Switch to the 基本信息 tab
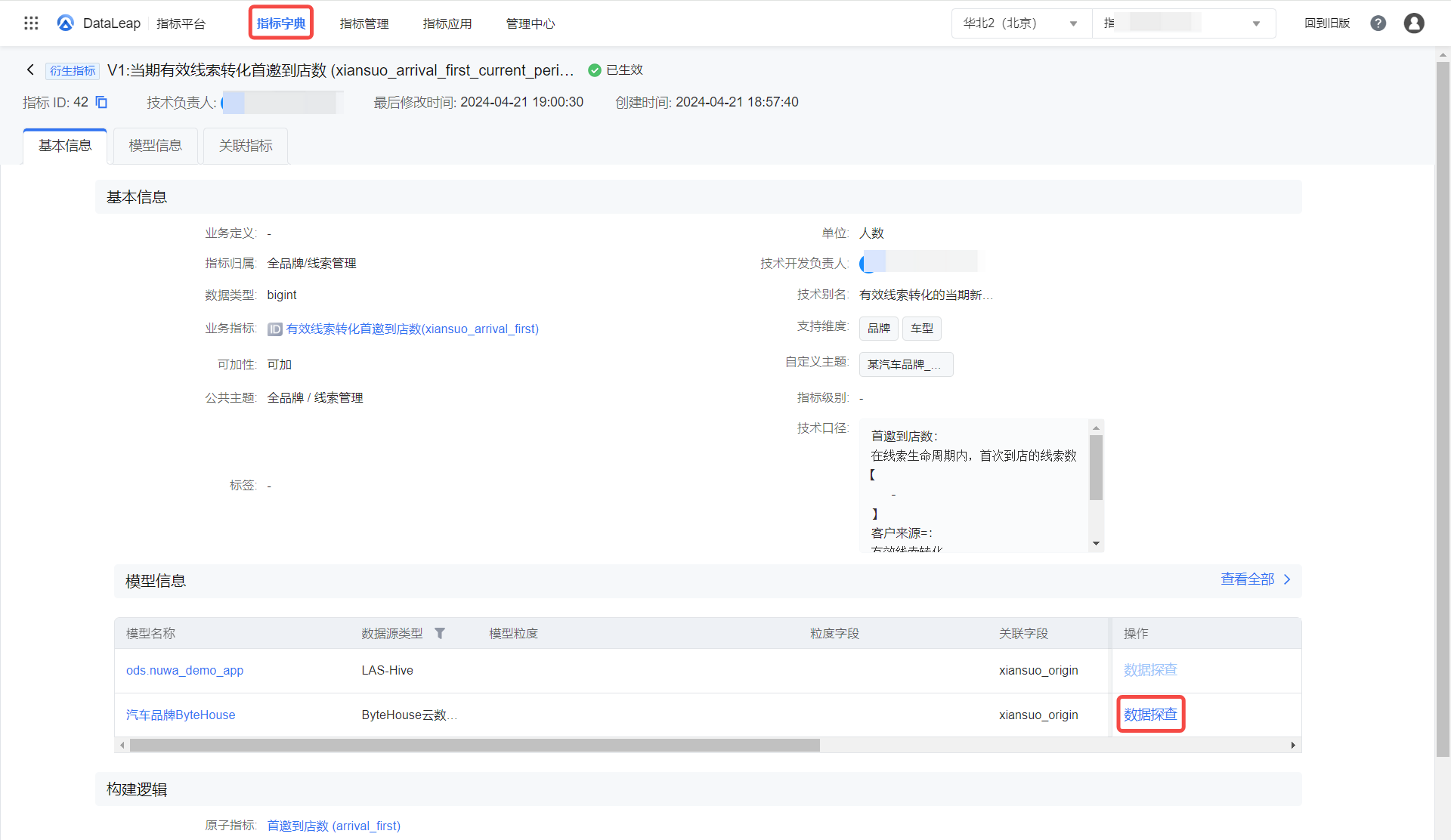1451x840 pixels. (x=65, y=146)
